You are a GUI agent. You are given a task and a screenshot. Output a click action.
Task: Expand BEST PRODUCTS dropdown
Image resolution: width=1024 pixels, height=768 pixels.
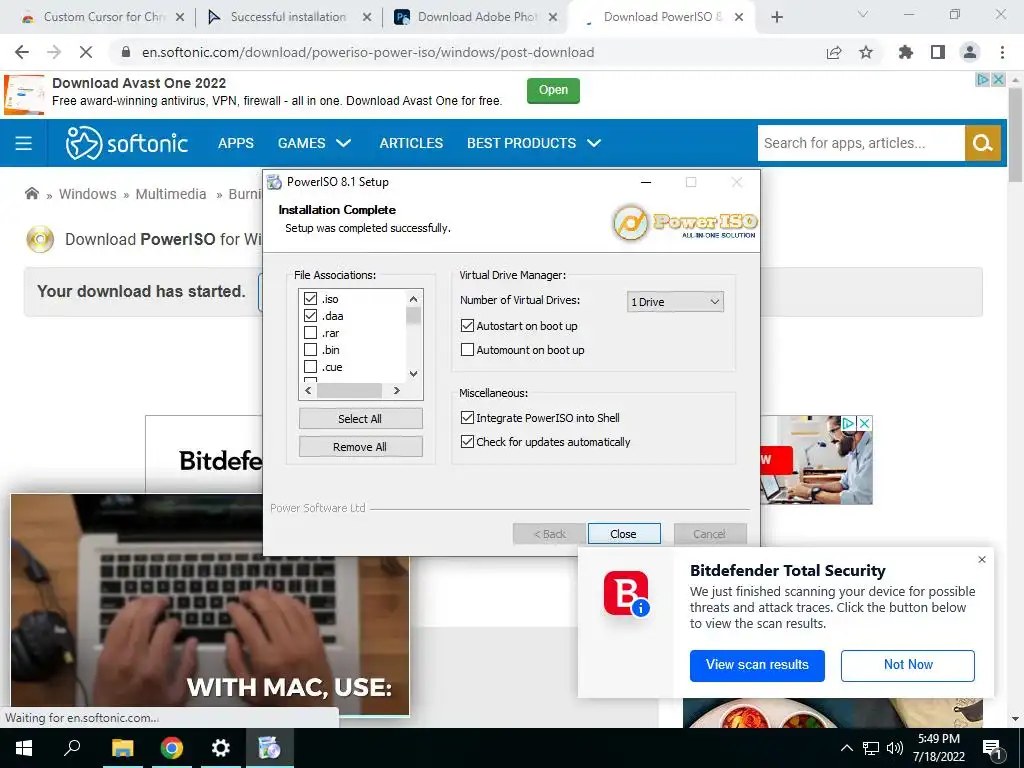click(x=594, y=143)
